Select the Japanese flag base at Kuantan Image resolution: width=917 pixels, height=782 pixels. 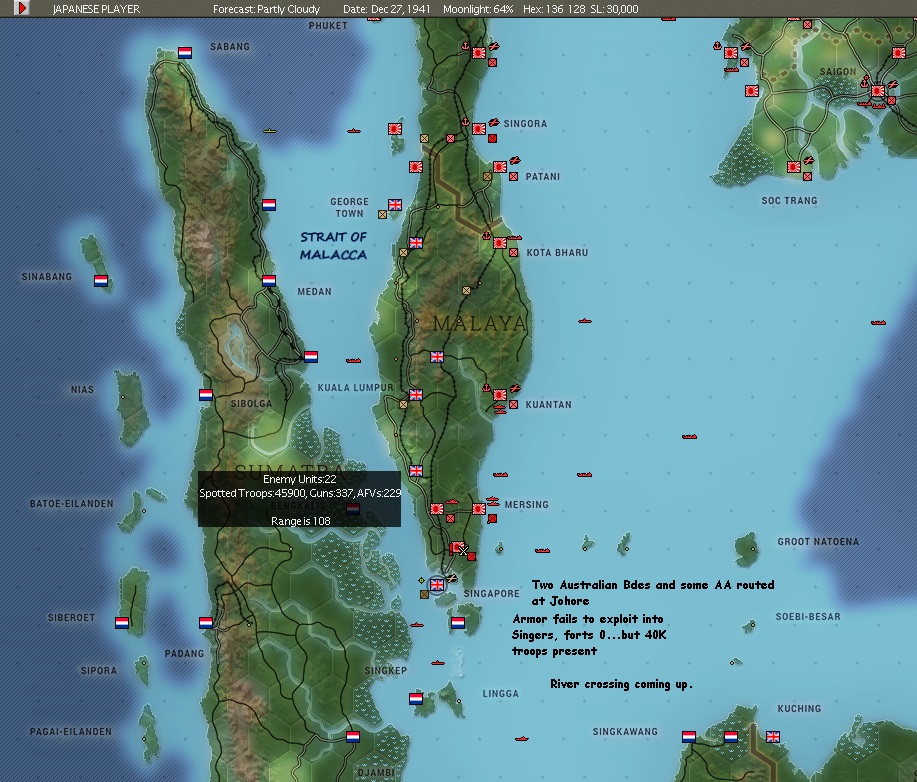[500, 395]
